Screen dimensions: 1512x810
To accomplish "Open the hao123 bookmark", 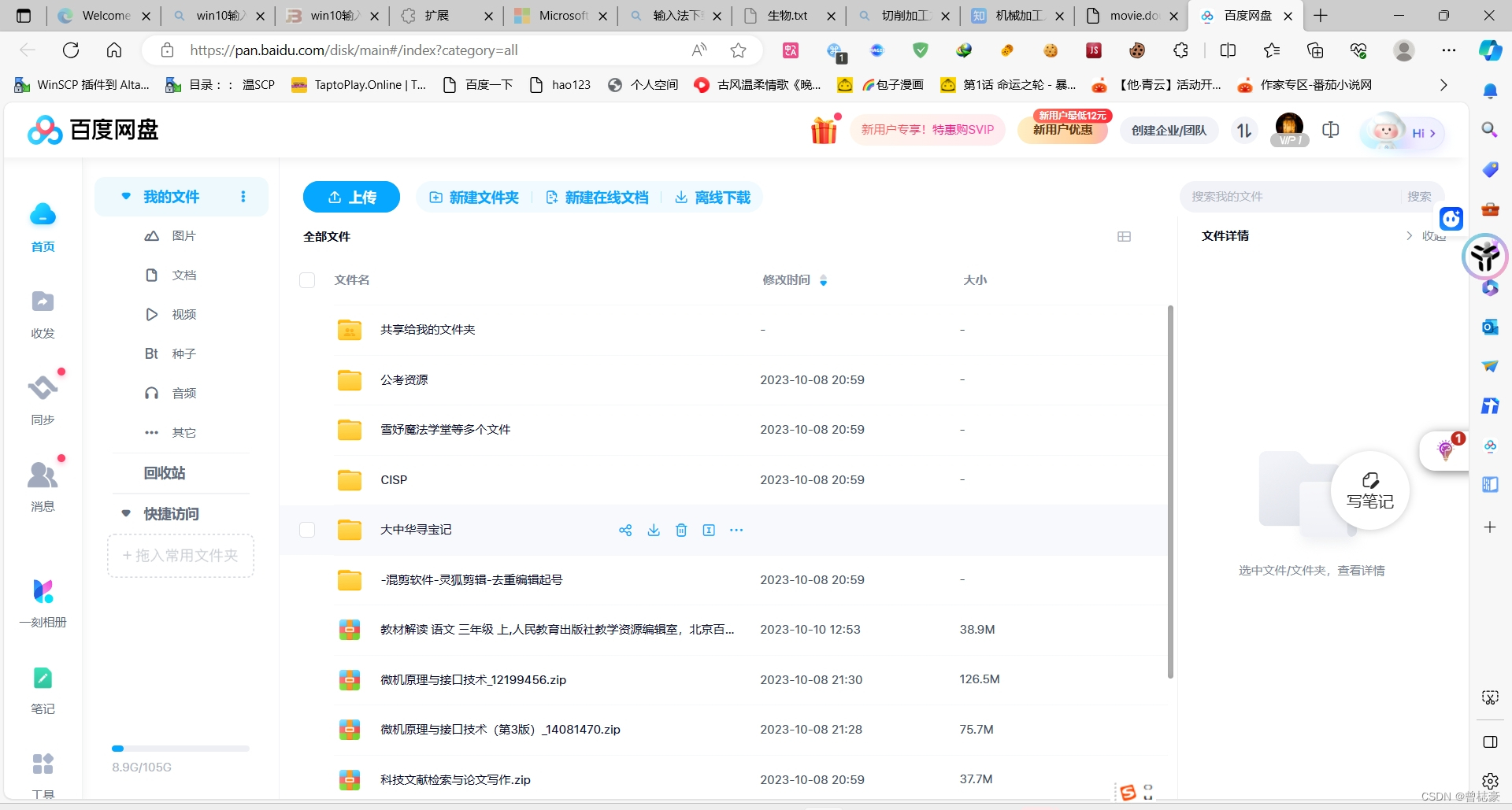I will coord(560,85).
